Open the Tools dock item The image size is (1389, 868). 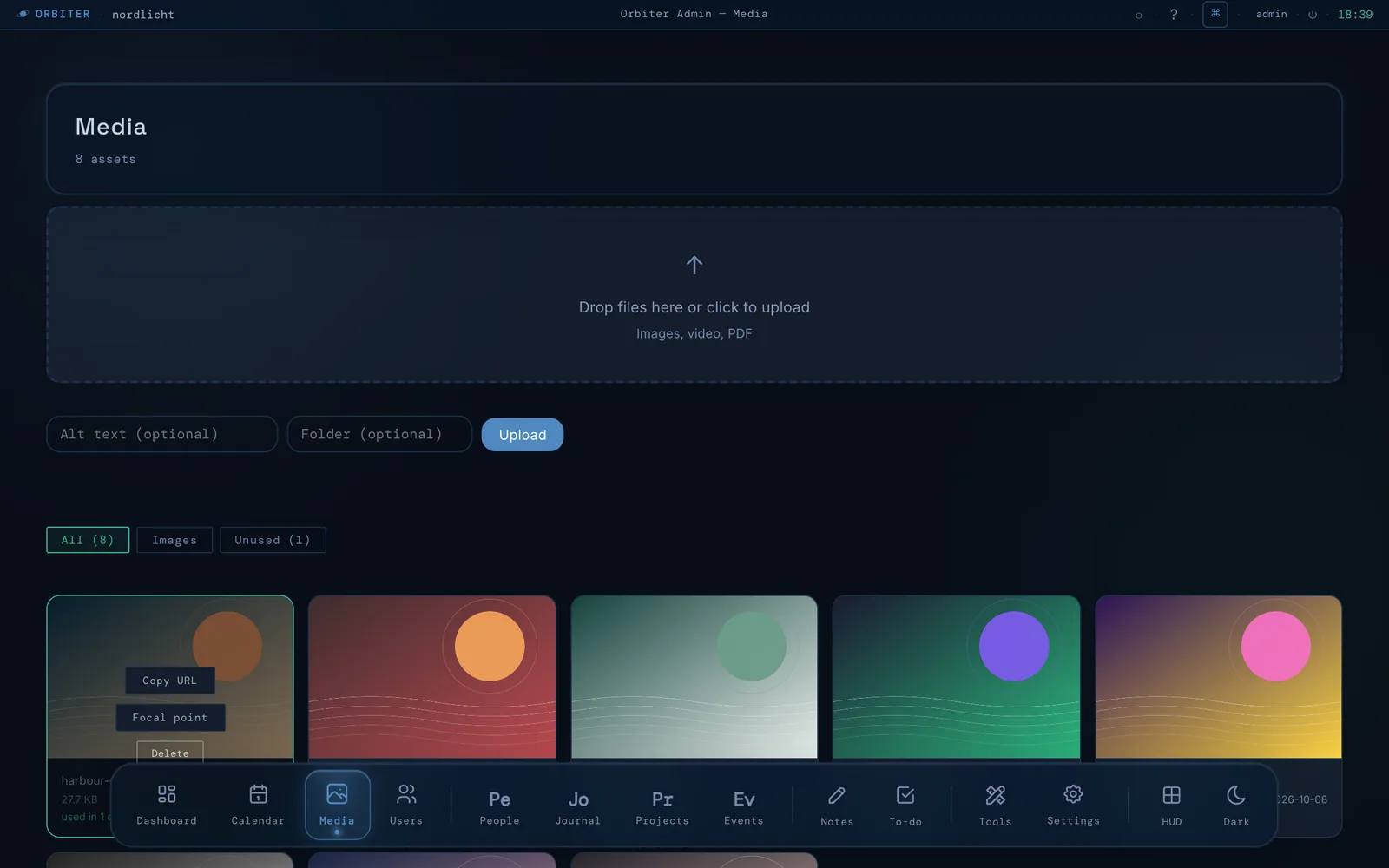(x=996, y=805)
